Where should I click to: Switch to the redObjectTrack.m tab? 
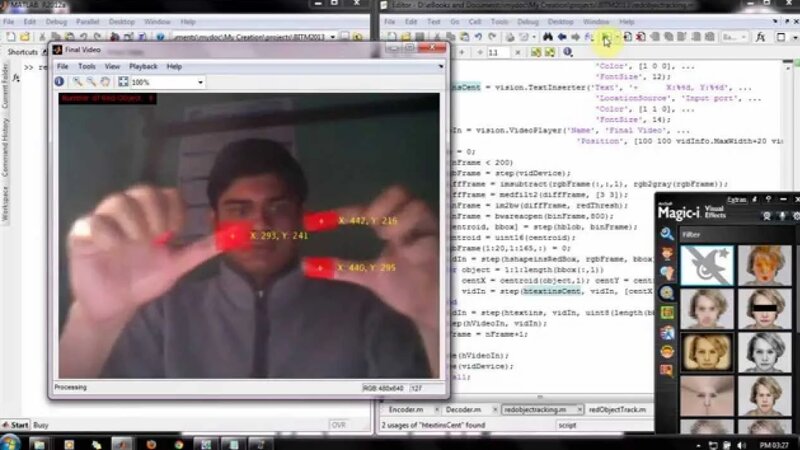[617, 410]
